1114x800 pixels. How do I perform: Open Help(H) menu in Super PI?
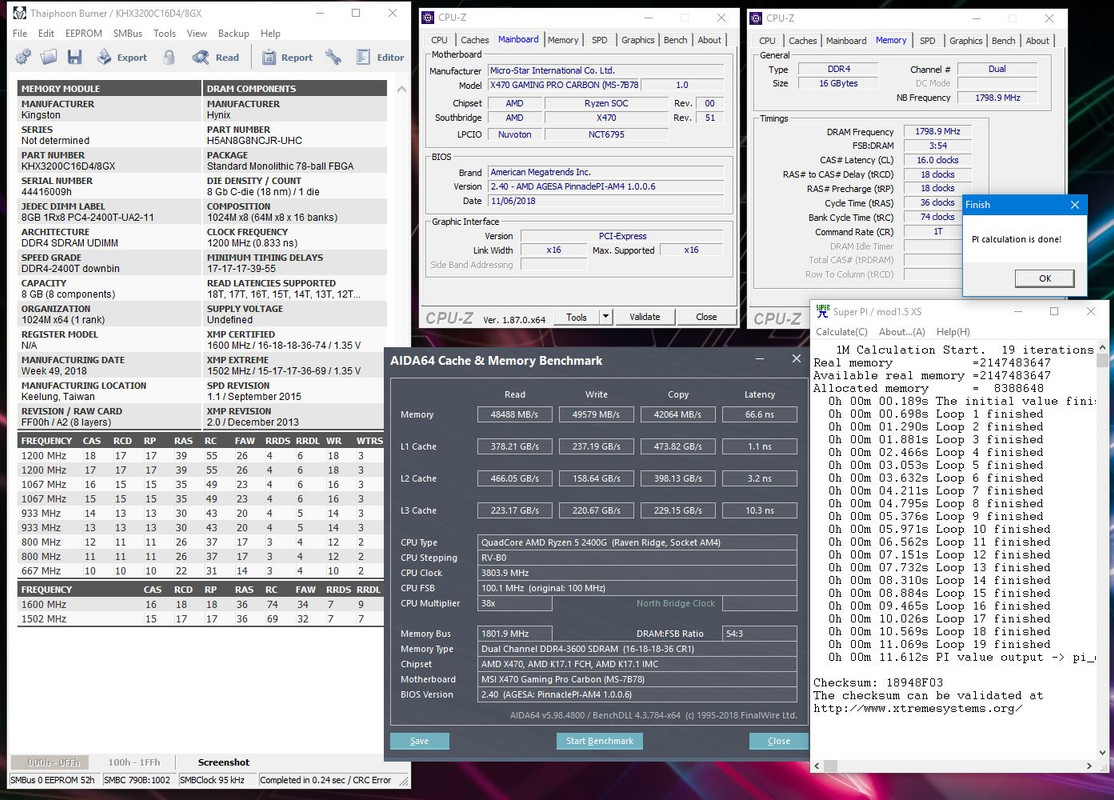point(953,332)
